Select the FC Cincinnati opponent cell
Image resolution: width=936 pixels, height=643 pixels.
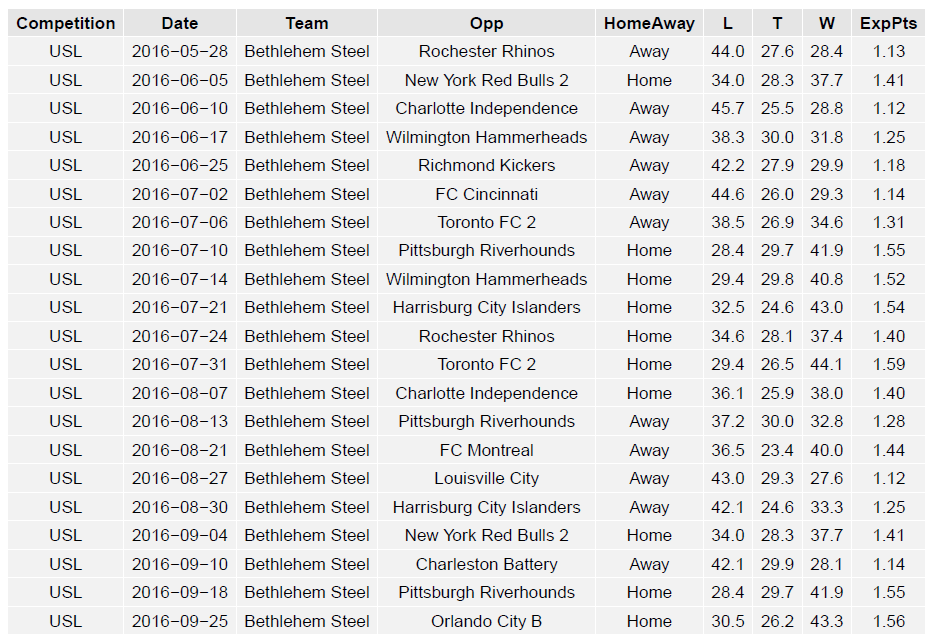pos(486,194)
